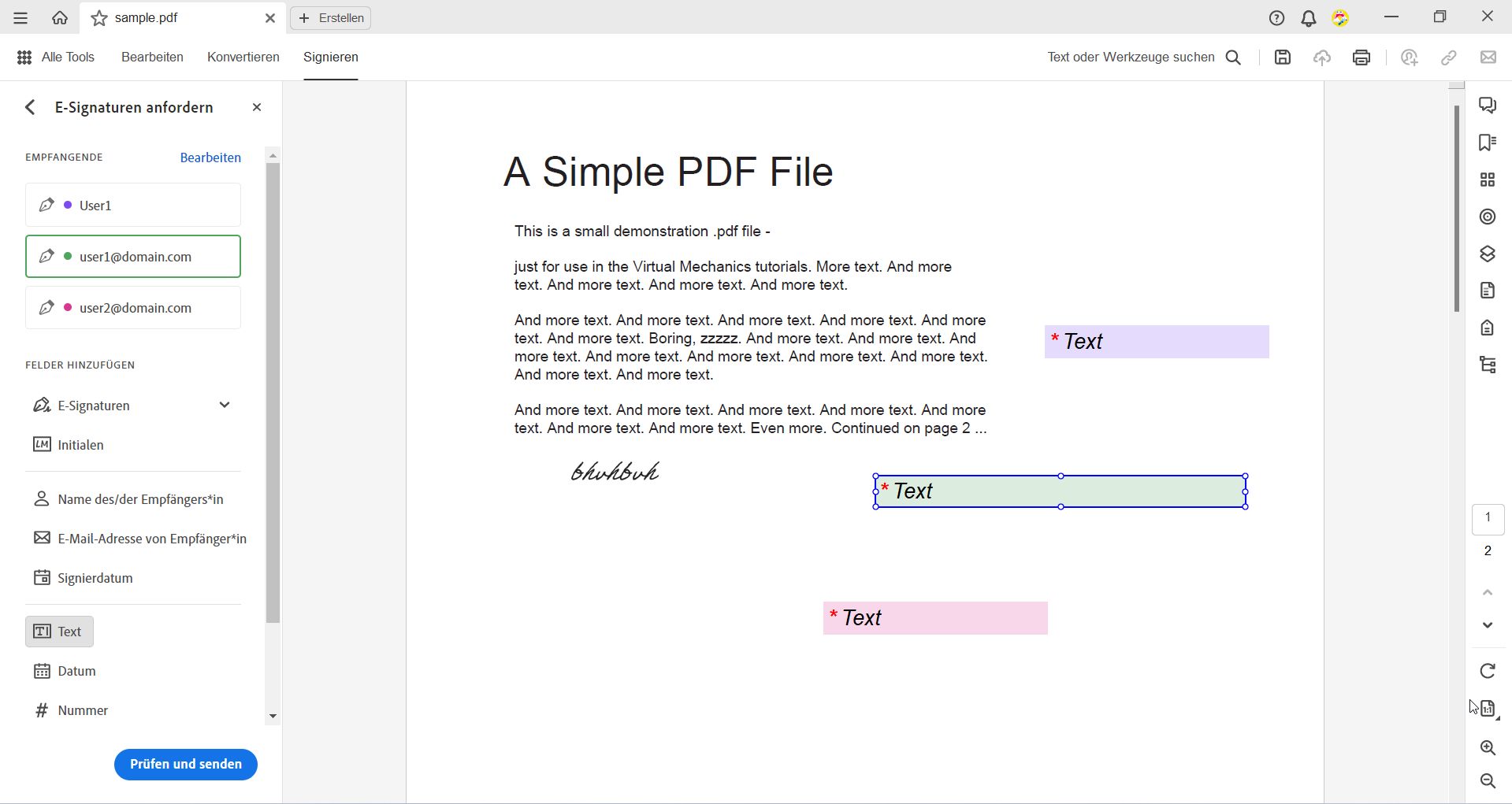Click the search magnifier icon
The height and width of the screenshot is (804, 1512).
click(1234, 57)
